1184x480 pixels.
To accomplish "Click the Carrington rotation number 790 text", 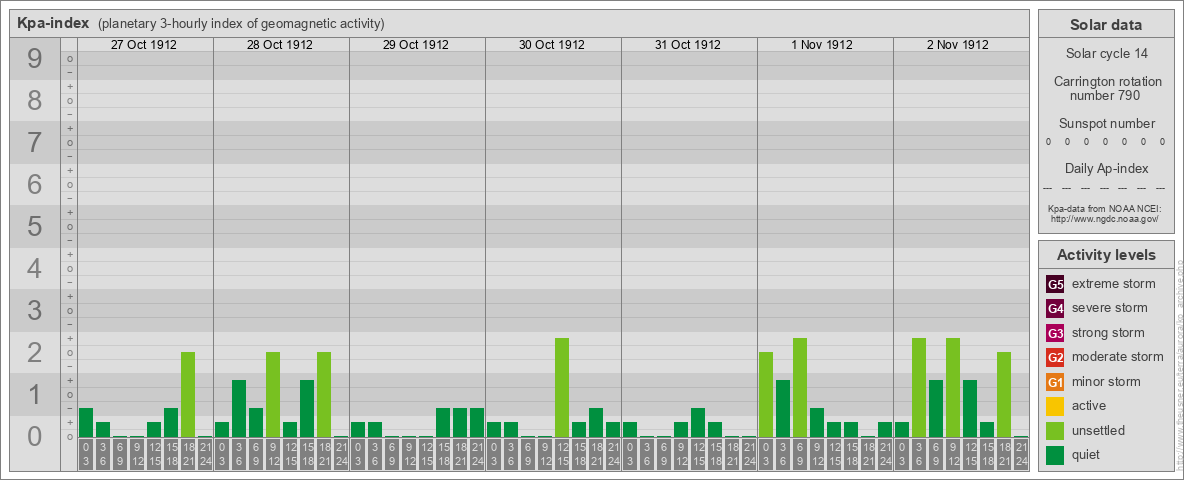I will point(1106,88).
